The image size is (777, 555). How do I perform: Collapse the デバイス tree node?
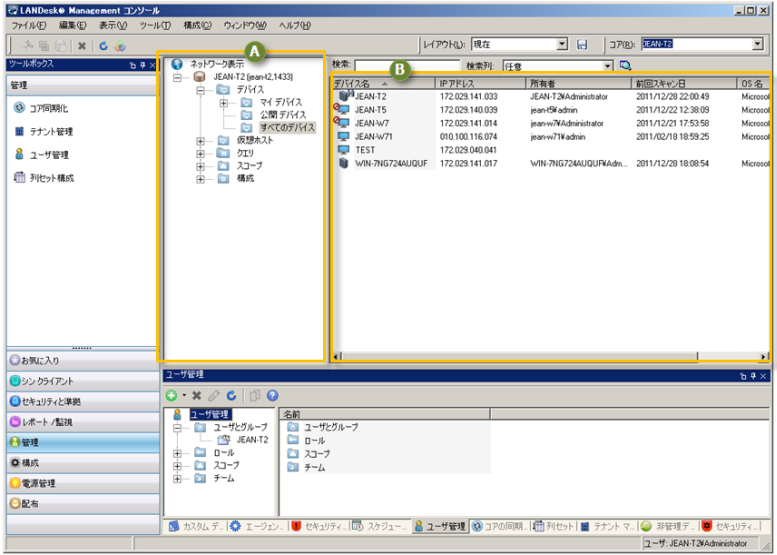click(200, 90)
